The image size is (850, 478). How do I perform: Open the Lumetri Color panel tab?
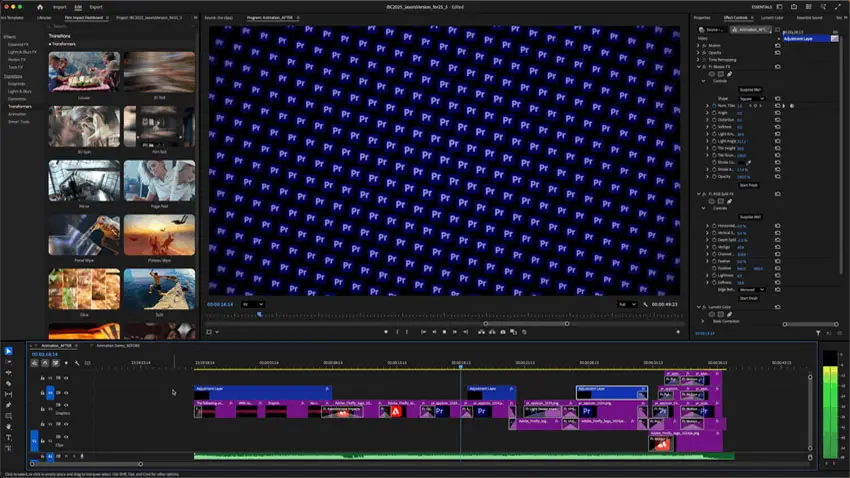772,18
